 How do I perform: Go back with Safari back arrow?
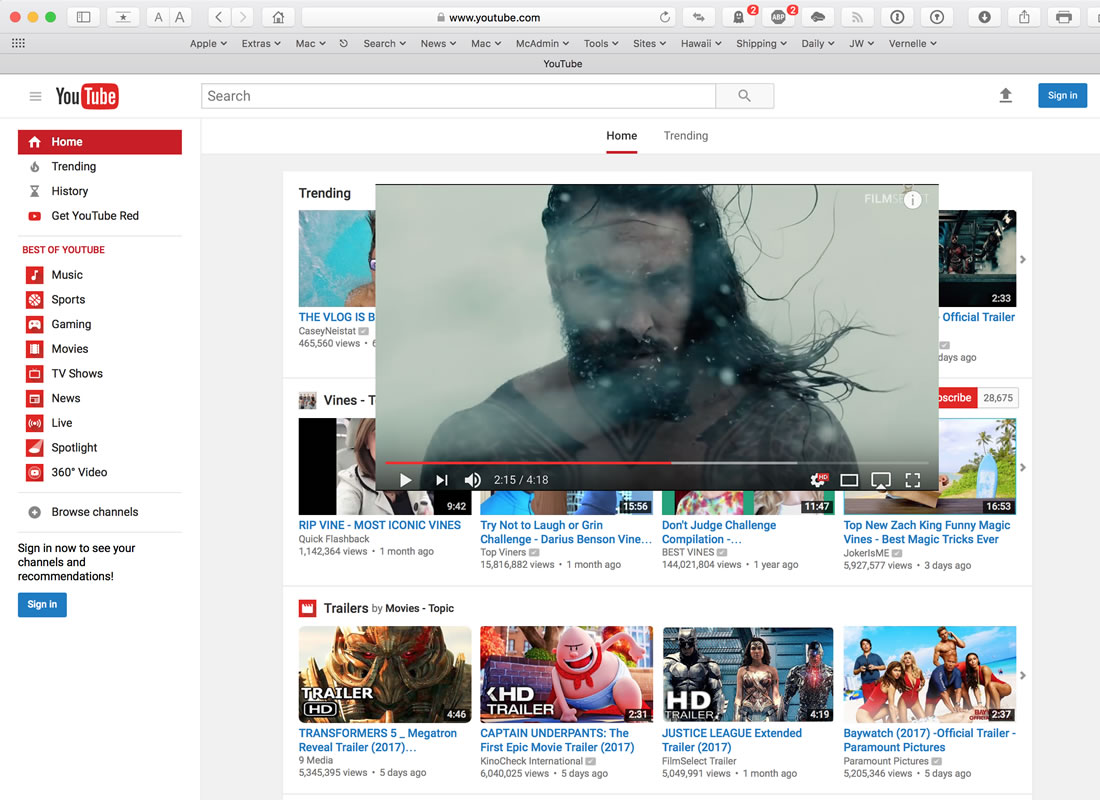[219, 17]
